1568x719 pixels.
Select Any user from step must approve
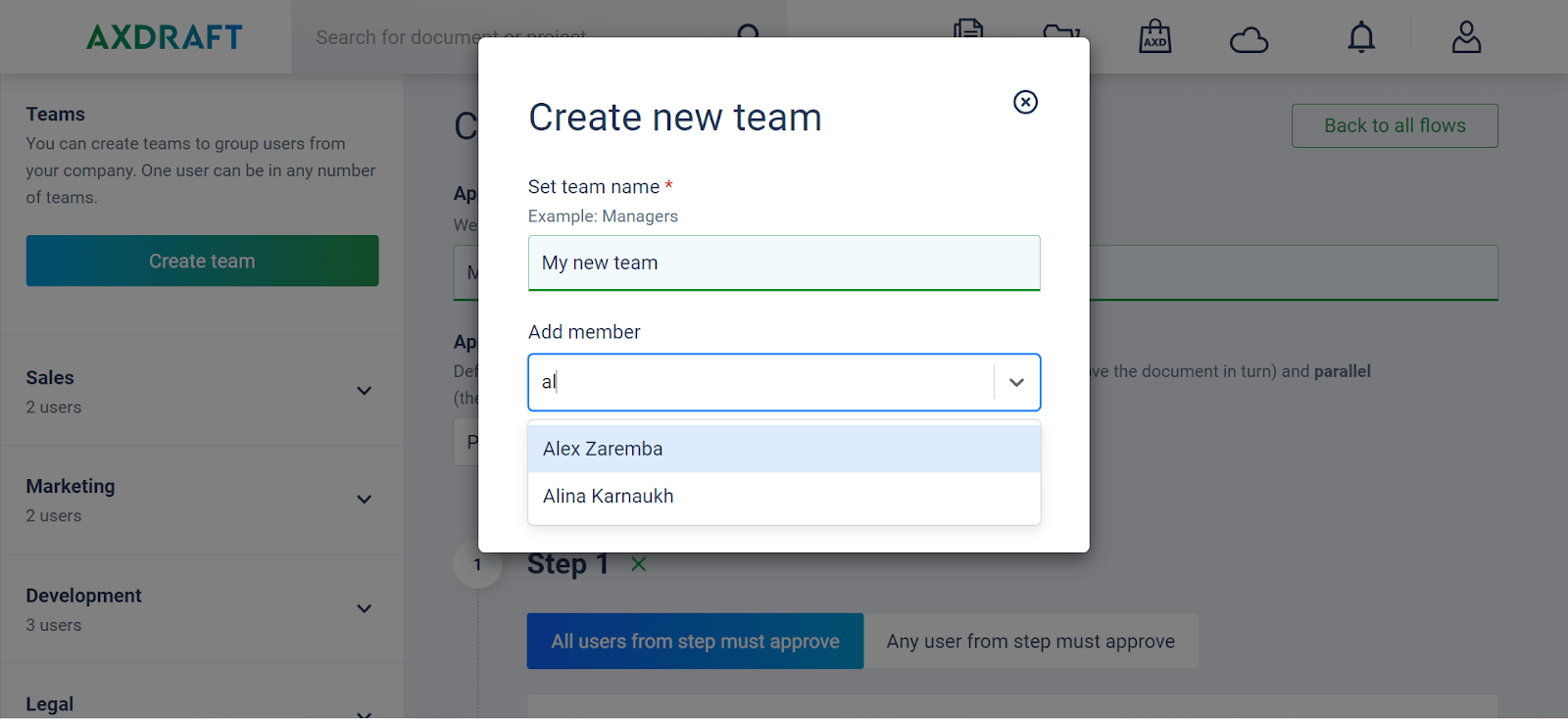click(x=1031, y=642)
